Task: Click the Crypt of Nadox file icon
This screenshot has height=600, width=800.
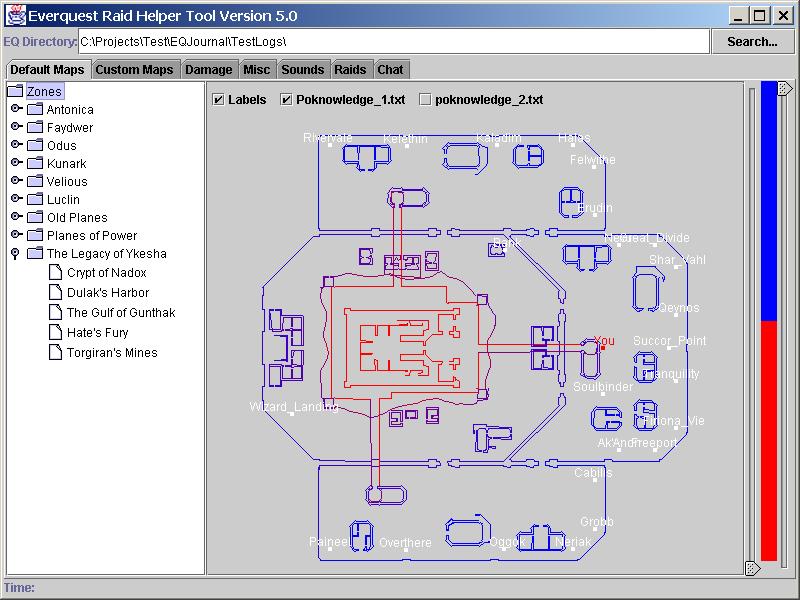Action: click(x=55, y=272)
